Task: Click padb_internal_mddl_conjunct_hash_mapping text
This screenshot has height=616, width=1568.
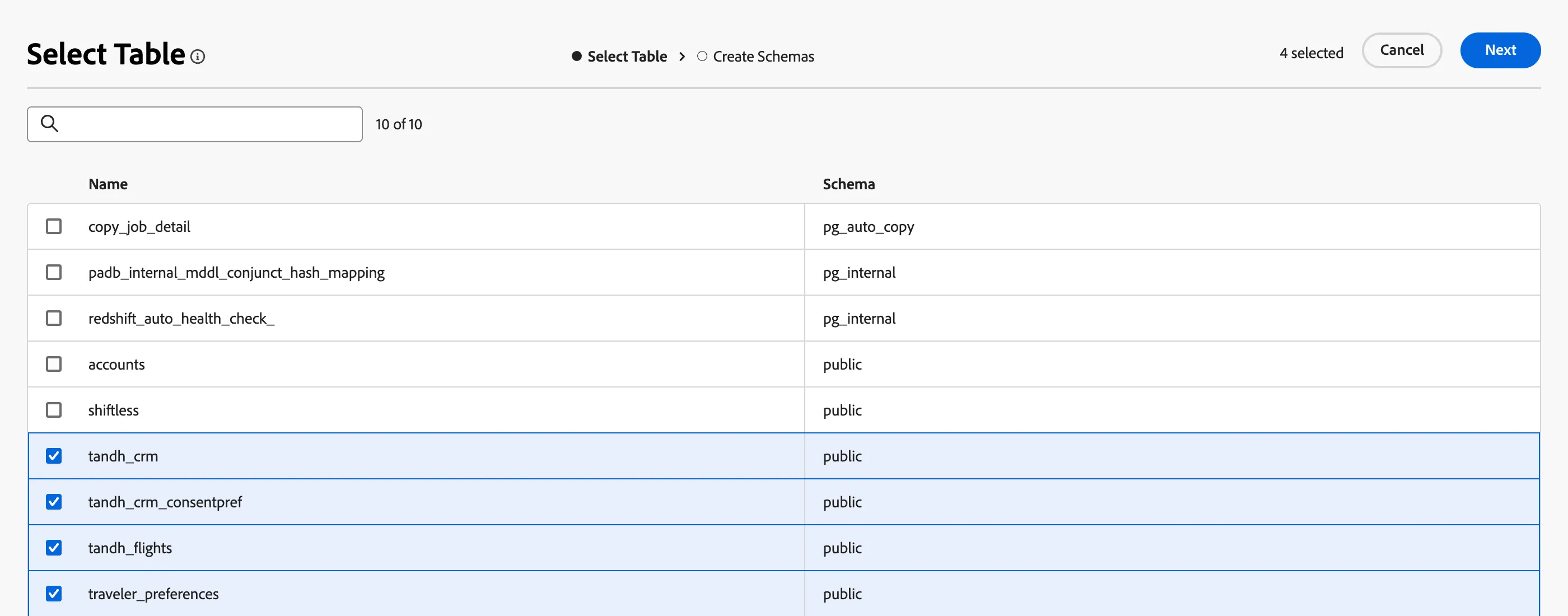Action: (x=236, y=273)
